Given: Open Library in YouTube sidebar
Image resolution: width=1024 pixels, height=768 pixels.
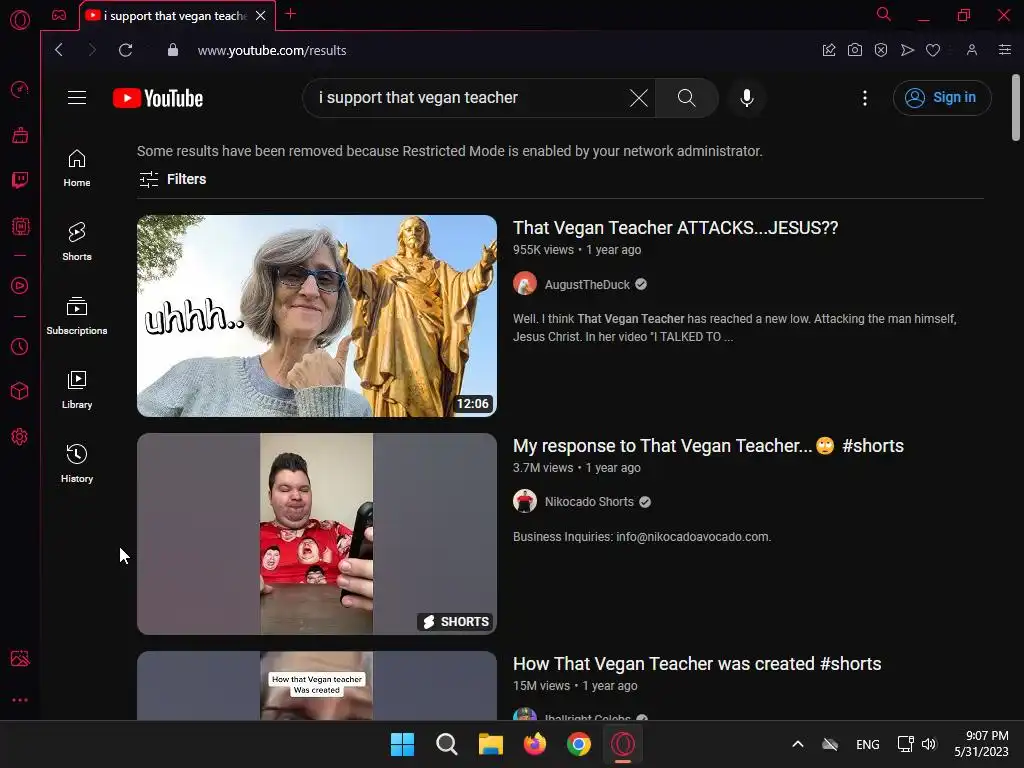Looking at the screenshot, I should tap(77, 390).
